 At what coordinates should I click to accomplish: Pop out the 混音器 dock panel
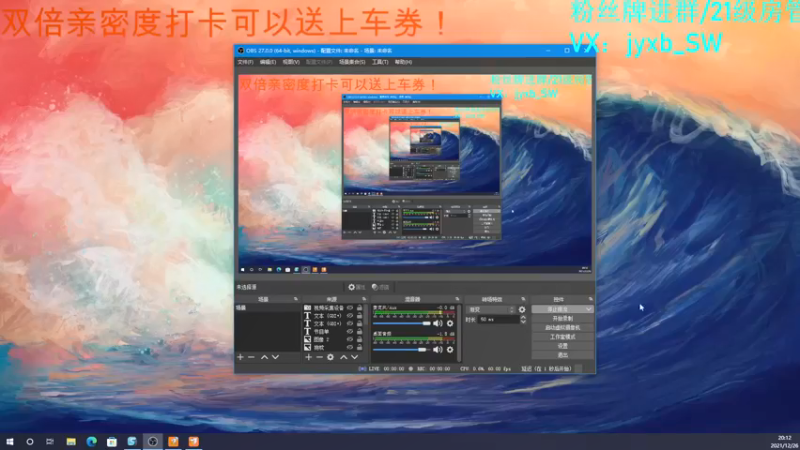457,299
